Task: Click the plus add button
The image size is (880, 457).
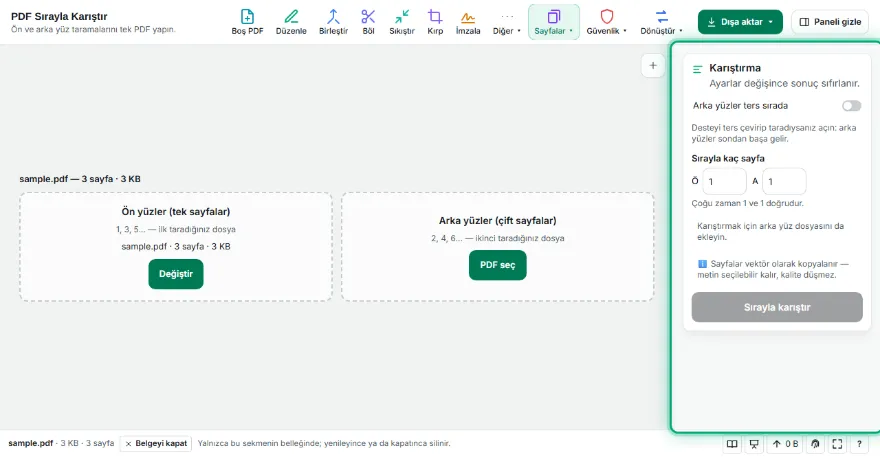Action: coord(653,66)
